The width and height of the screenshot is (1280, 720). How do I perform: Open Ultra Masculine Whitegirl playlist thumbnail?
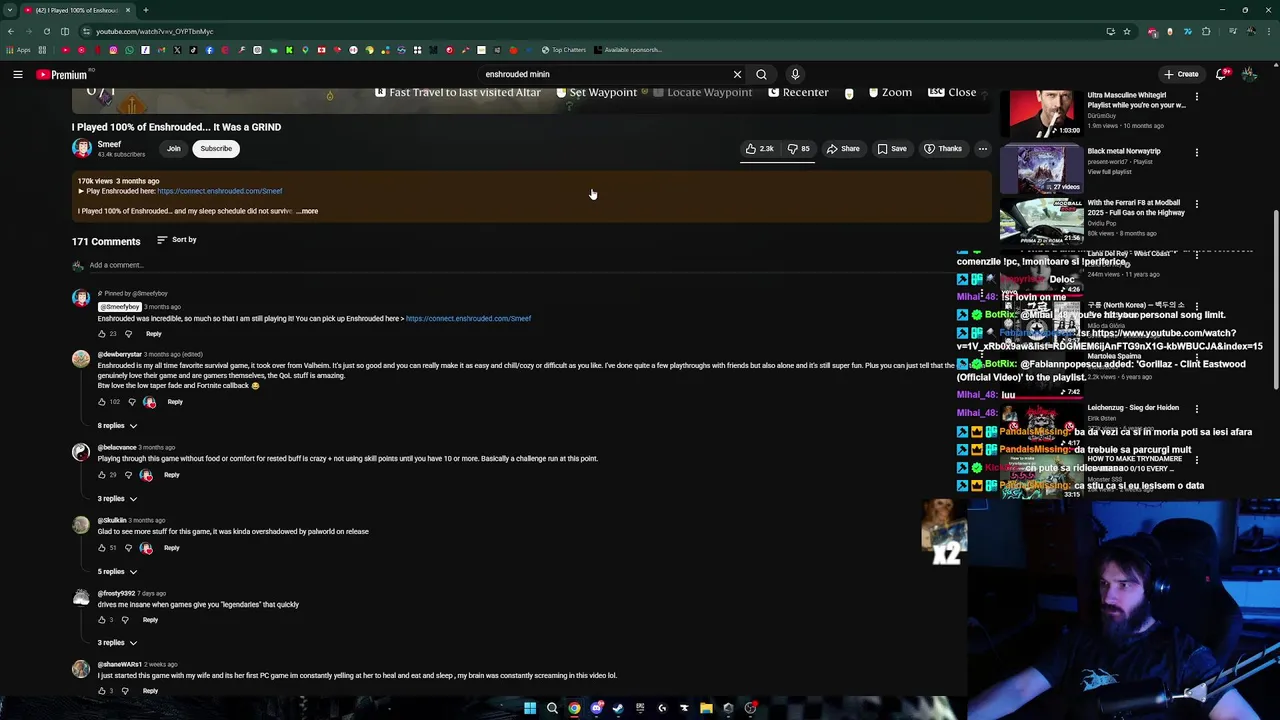point(1041,113)
